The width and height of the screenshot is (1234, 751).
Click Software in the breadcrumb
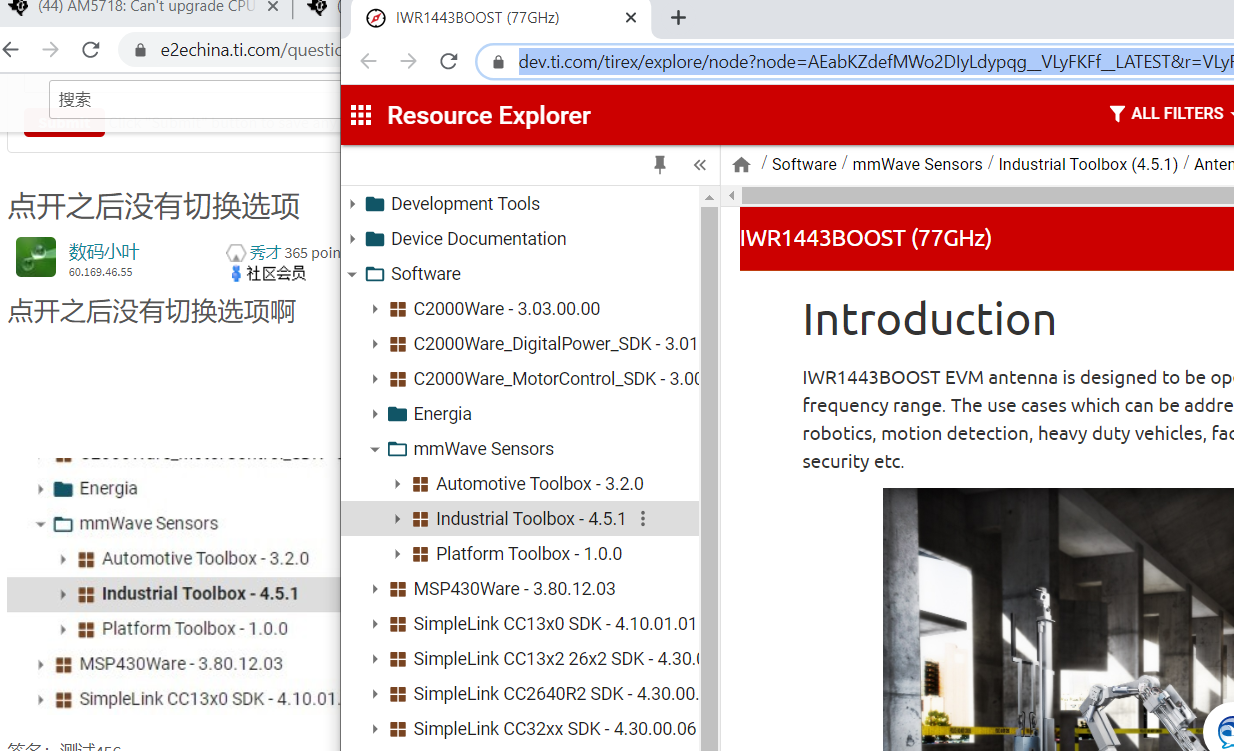point(804,164)
